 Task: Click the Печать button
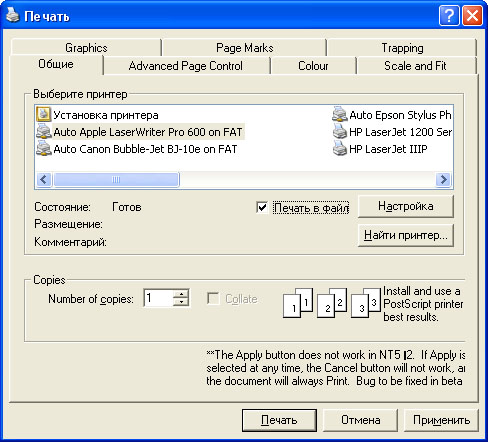pos(279,420)
